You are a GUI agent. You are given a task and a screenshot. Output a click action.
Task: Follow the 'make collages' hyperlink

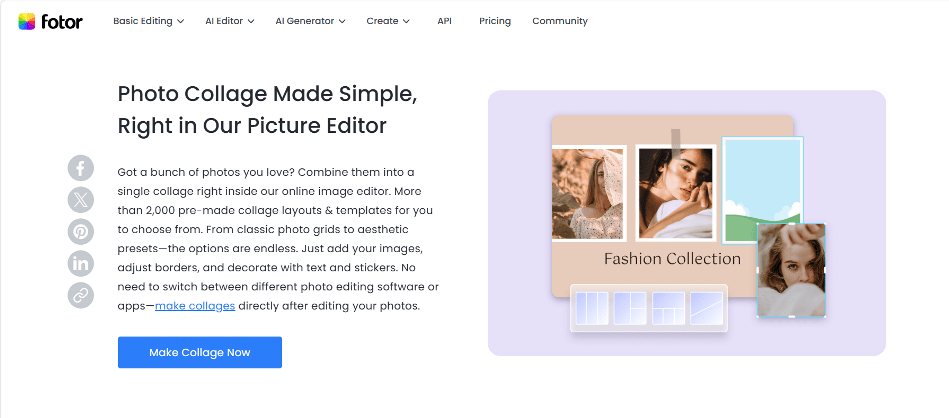tap(195, 306)
